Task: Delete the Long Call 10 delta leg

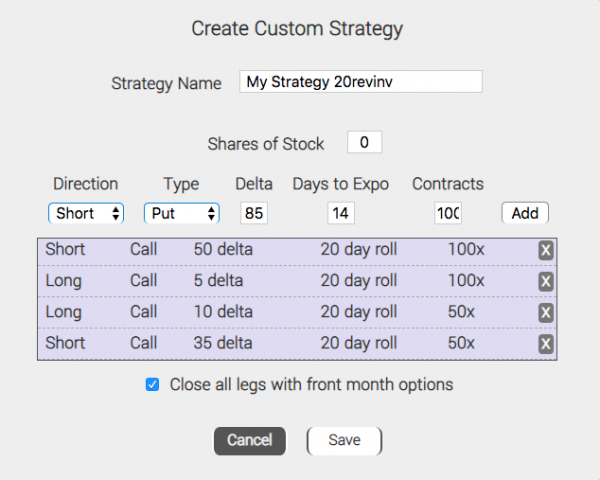Action: pos(546,312)
